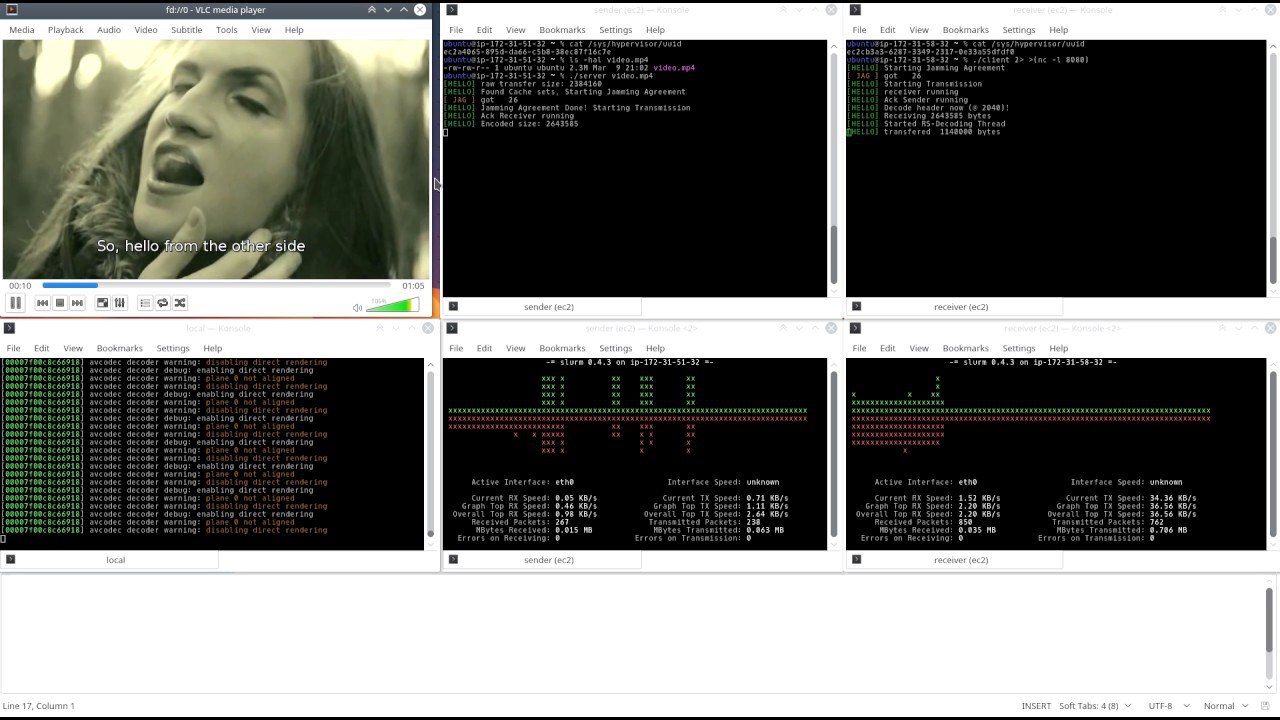This screenshot has width=1280, height=720.
Task: Click new-tab icon in top sender Konsole
Action: click(453, 307)
